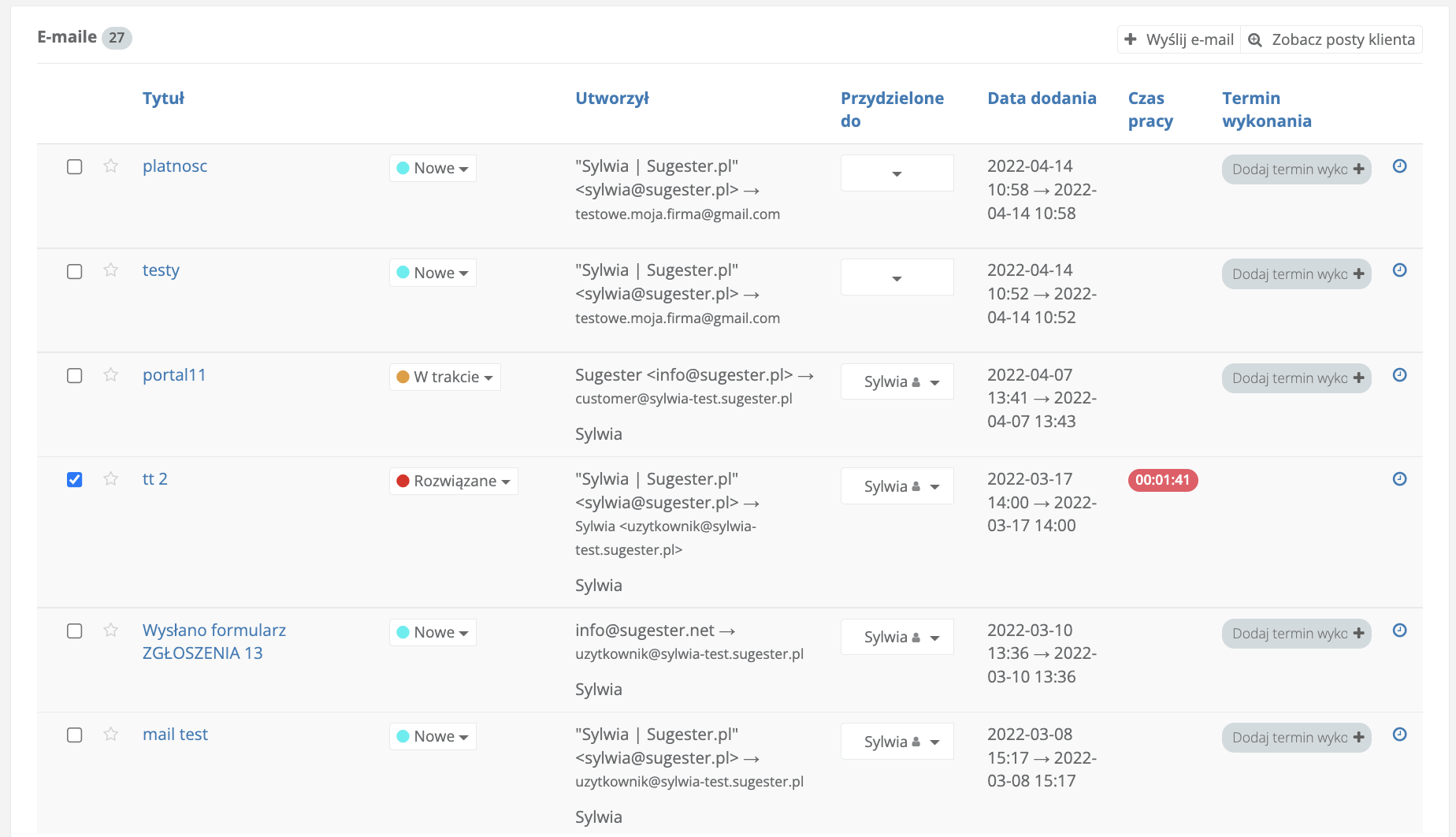Star the platnosc email
Screen dimensions: 1456x837
pyautogui.click(x=111, y=166)
